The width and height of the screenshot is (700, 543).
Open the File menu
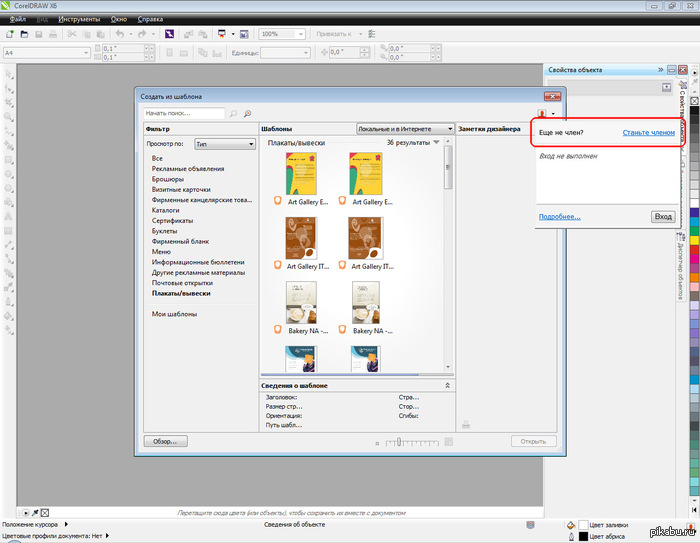18,19
